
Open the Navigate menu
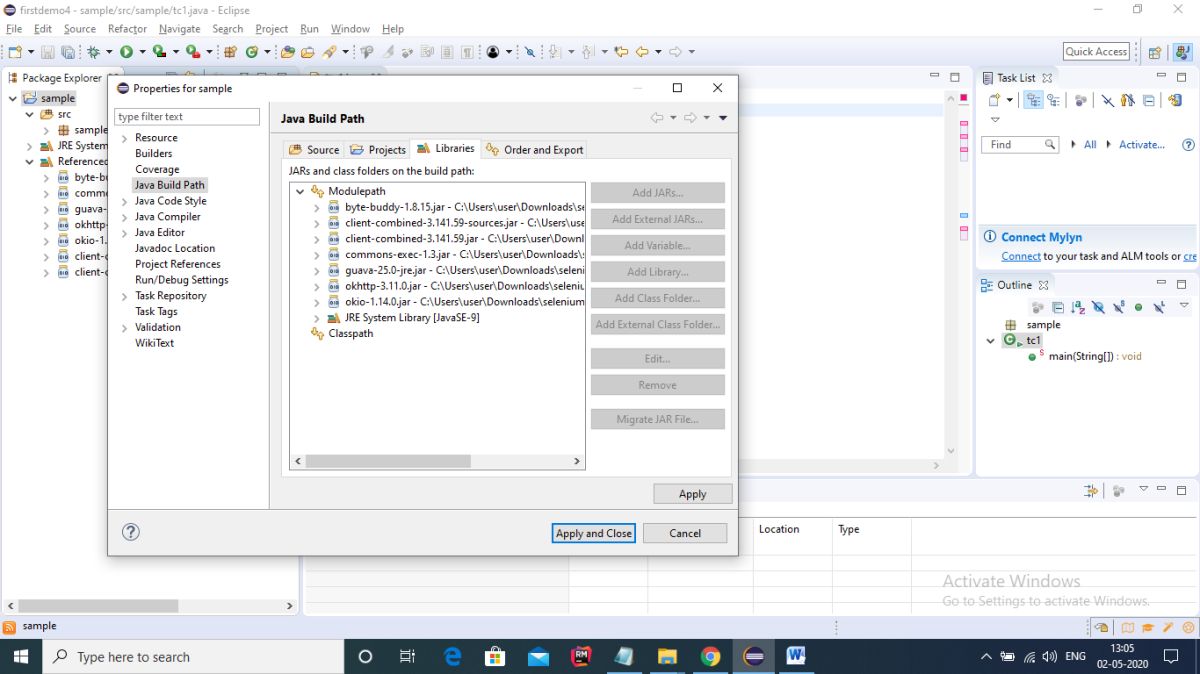(179, 29)
